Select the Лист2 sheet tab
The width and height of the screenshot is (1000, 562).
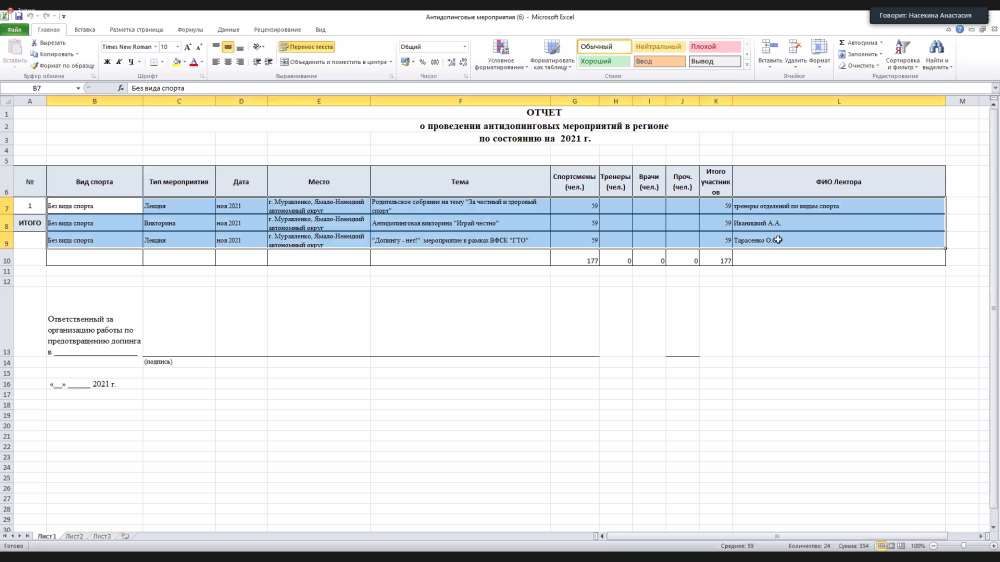[x=74, y=536]
